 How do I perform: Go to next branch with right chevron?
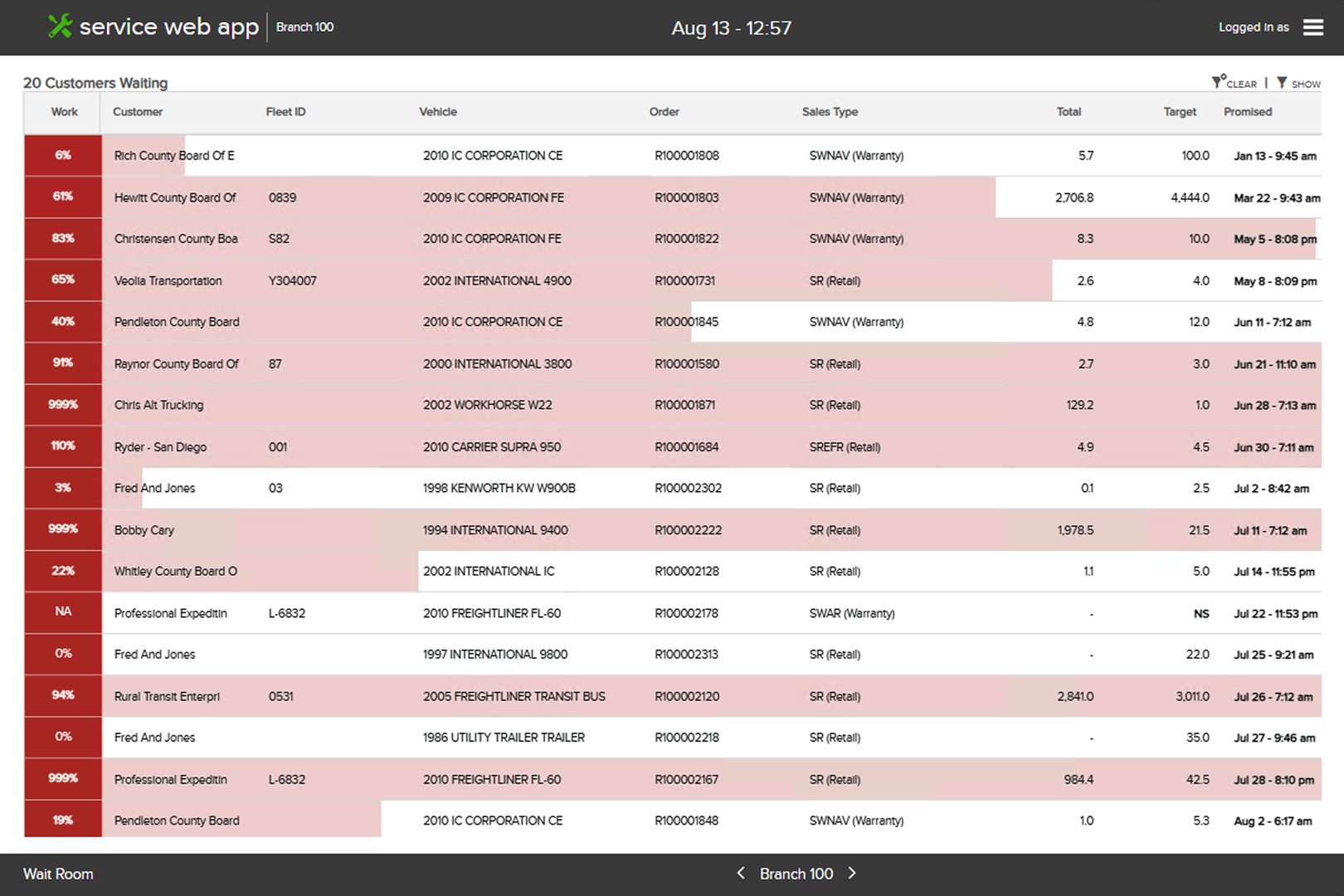pyautogui.click(x=852, y=873)
